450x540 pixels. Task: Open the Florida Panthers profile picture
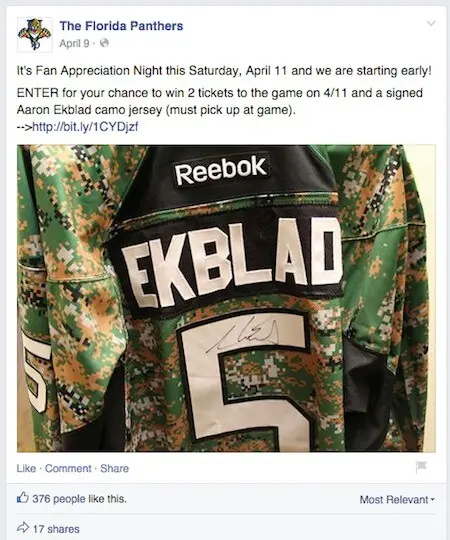pos(34,34)
